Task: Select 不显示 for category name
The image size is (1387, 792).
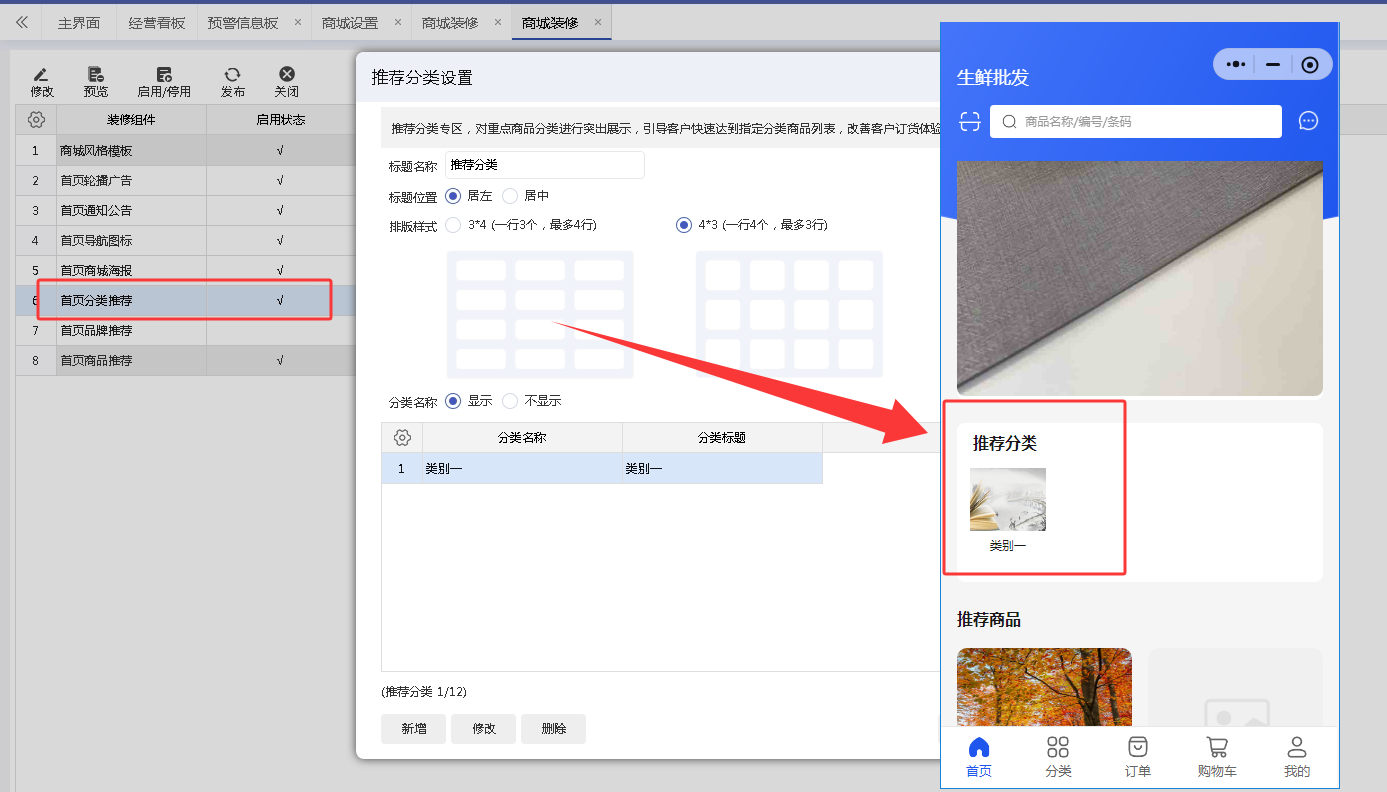Action: [x=511, y=401]
